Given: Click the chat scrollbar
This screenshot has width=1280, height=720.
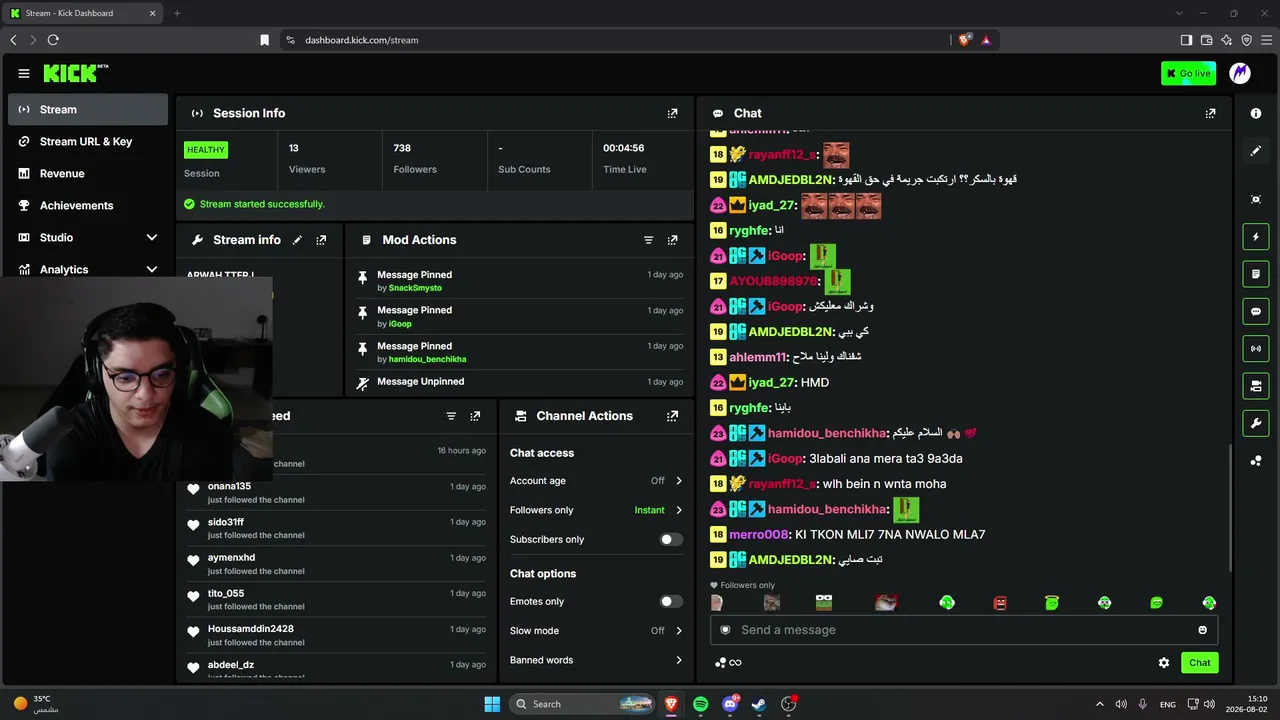Looking at the screenshot, I should coord(1231,507).
